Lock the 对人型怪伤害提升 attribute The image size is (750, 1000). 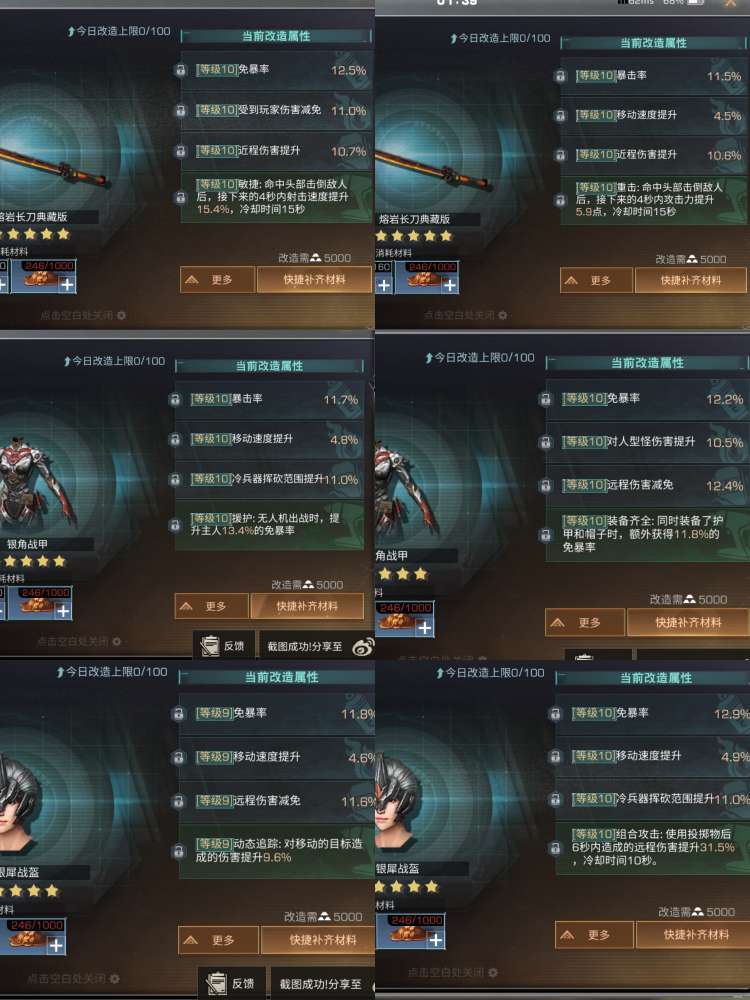(x=545, y=442)
